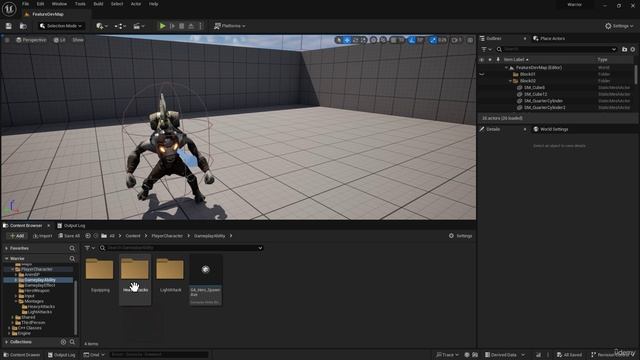Open the viewport Show menu
Viewport: 640px width, 360px height.
coord(78,40)
